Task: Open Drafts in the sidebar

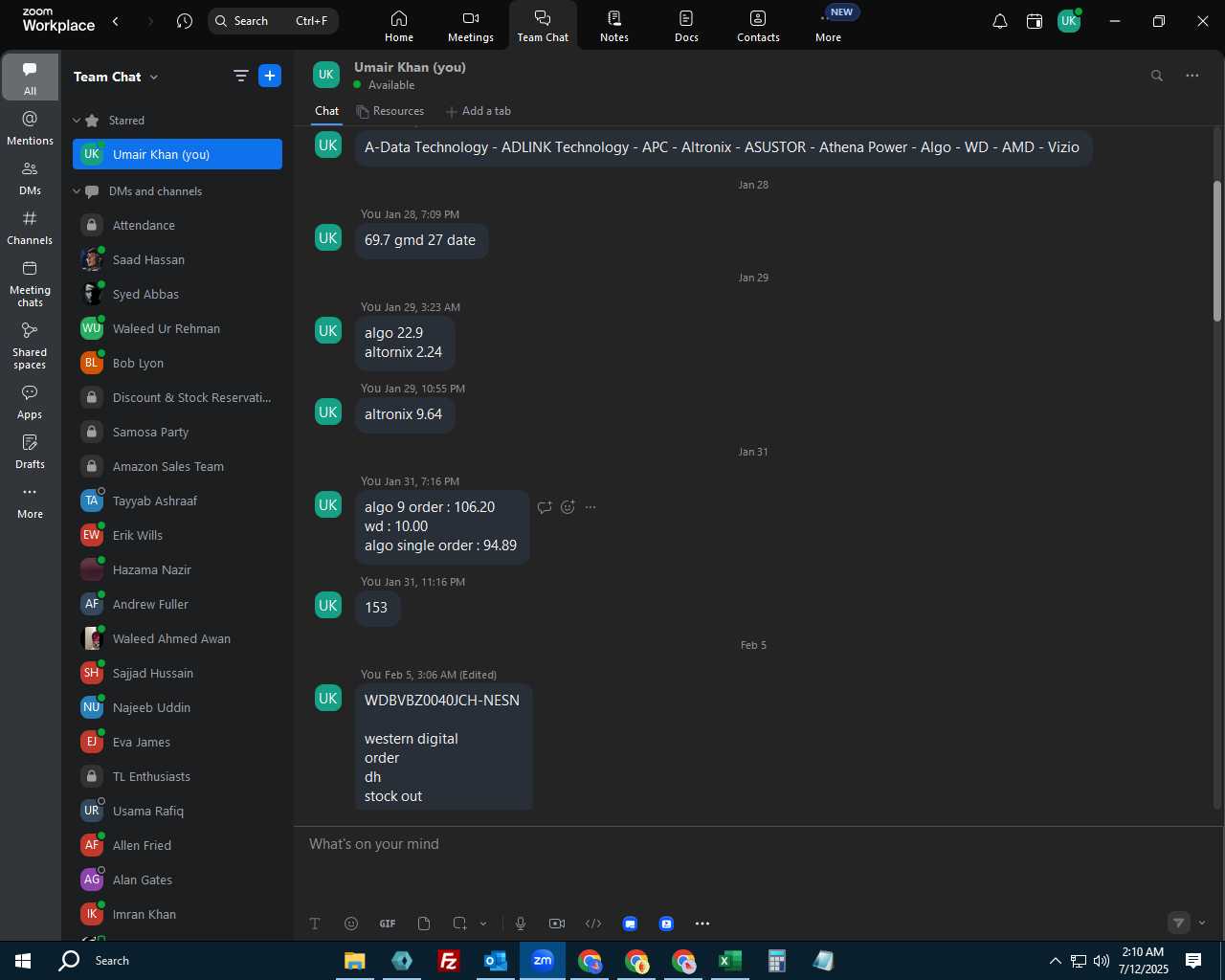Action: click(x=30, y=452)
